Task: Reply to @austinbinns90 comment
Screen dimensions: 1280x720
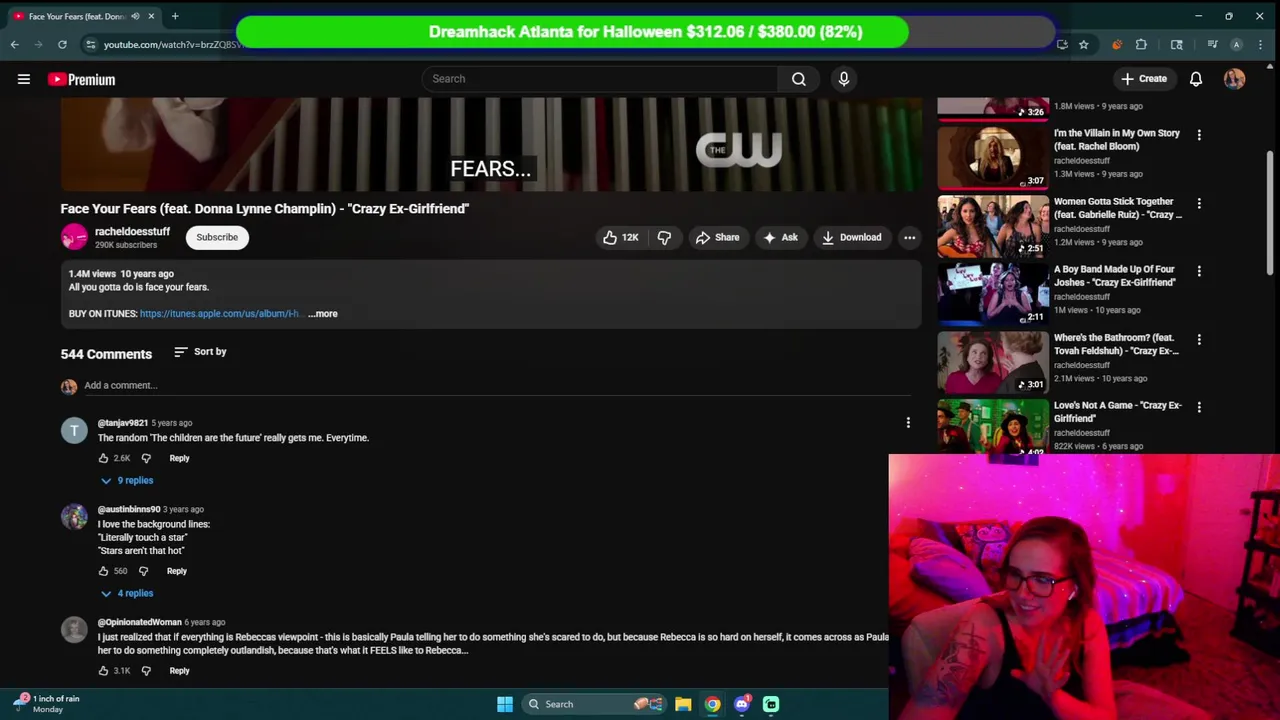Action: pos(177,571)
